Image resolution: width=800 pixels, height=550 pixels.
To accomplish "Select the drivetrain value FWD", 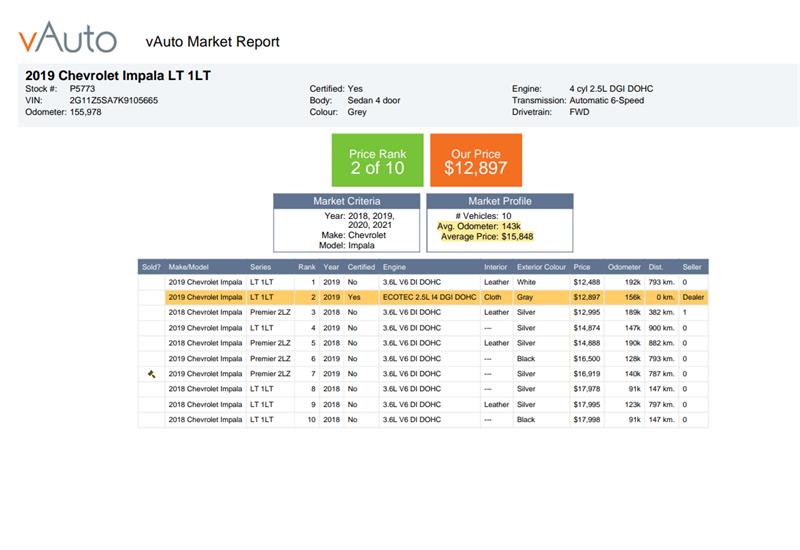I will 579,112.
